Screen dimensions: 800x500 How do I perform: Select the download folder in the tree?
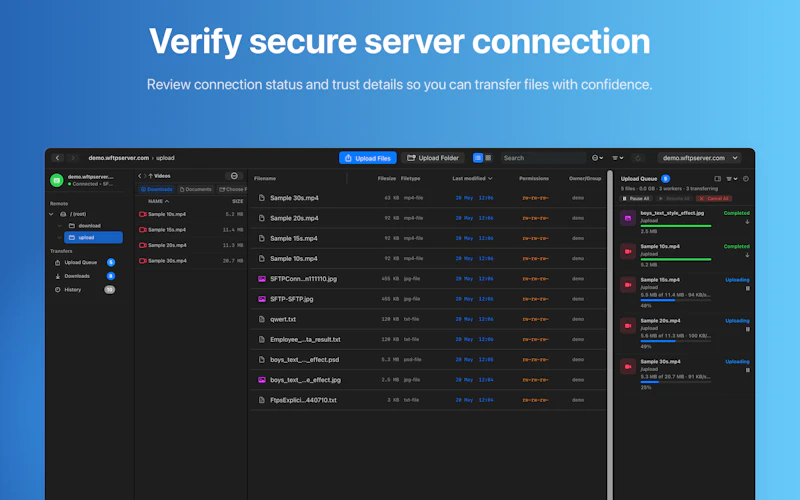tap(90, 226)
